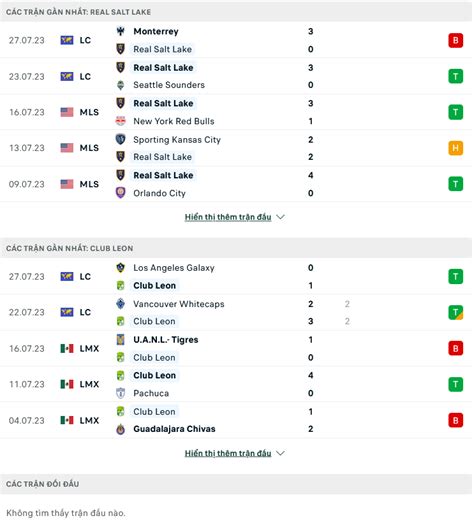Open the Seattle Sounders team name link
The image size is (474, 523).
pos(169,85)
